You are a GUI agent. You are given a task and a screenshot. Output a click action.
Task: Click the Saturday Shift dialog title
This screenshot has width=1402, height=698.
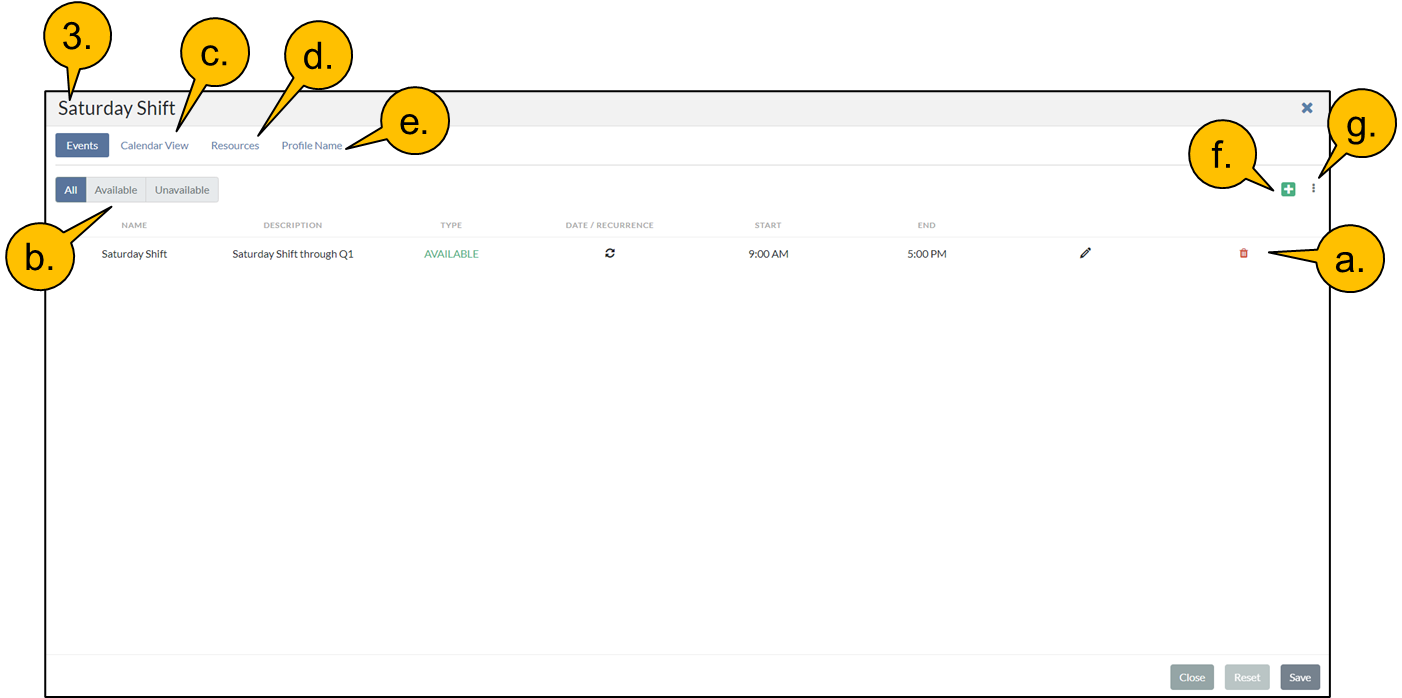[117, 108]
